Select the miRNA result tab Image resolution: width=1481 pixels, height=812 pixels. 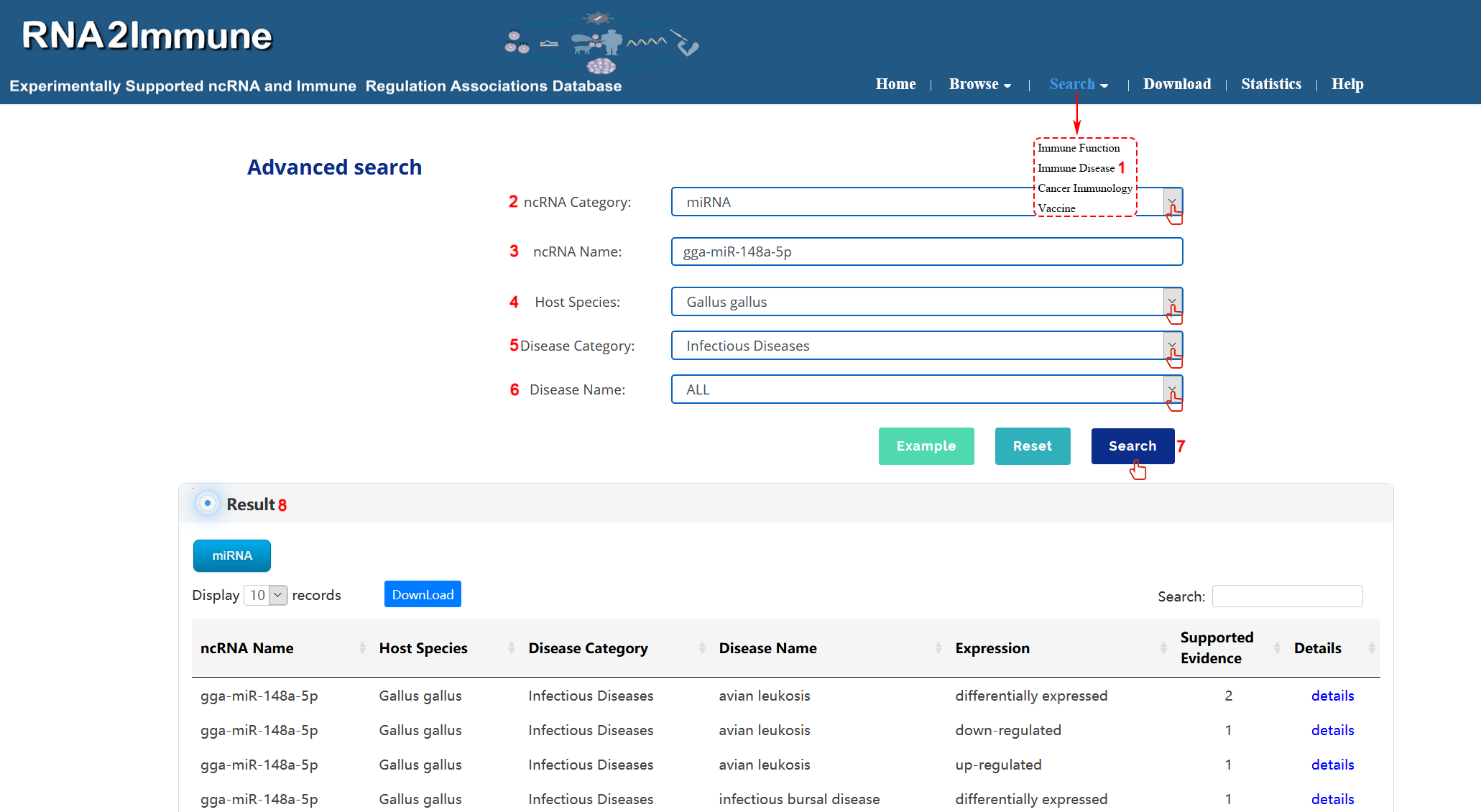(231, 555)
